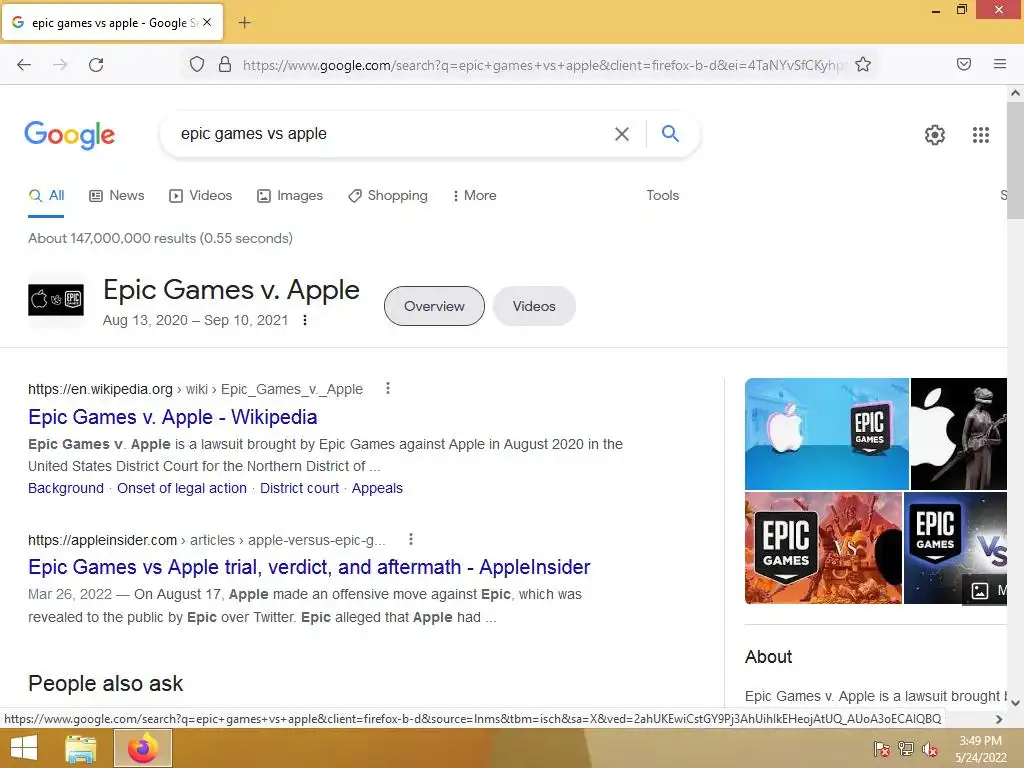Click the magnifier search button
The image size is (1024, 768).
670,133
